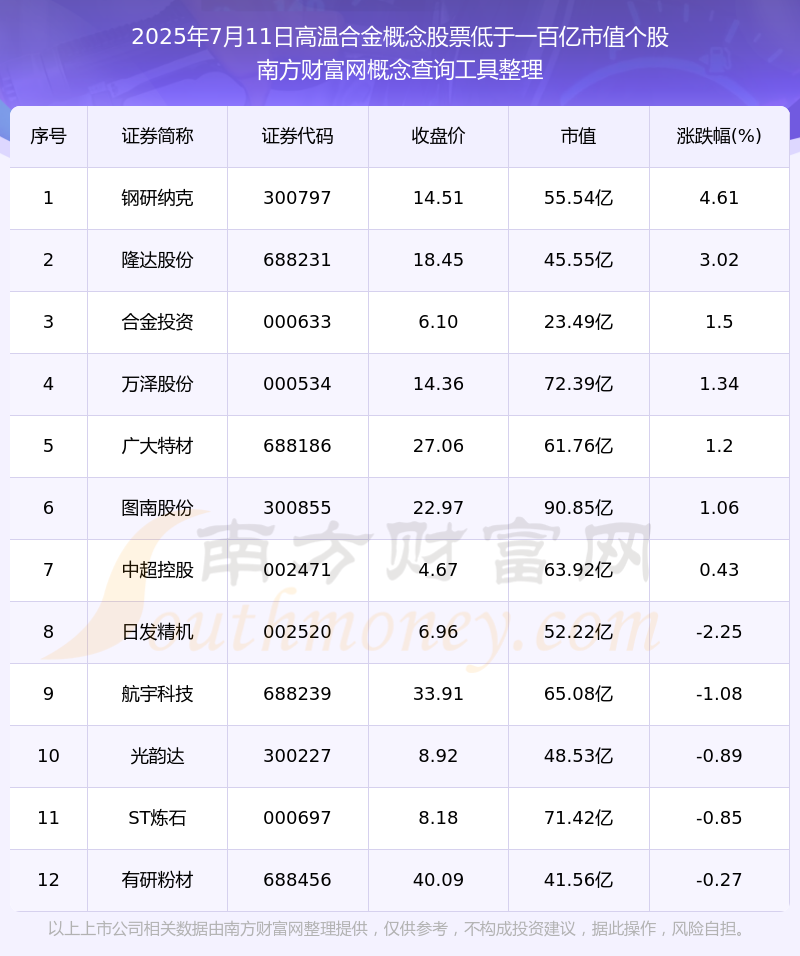The width and height of the screenshot is (800, 956).
Task: Click change value -0.27
Action: [x=720, y=880]
